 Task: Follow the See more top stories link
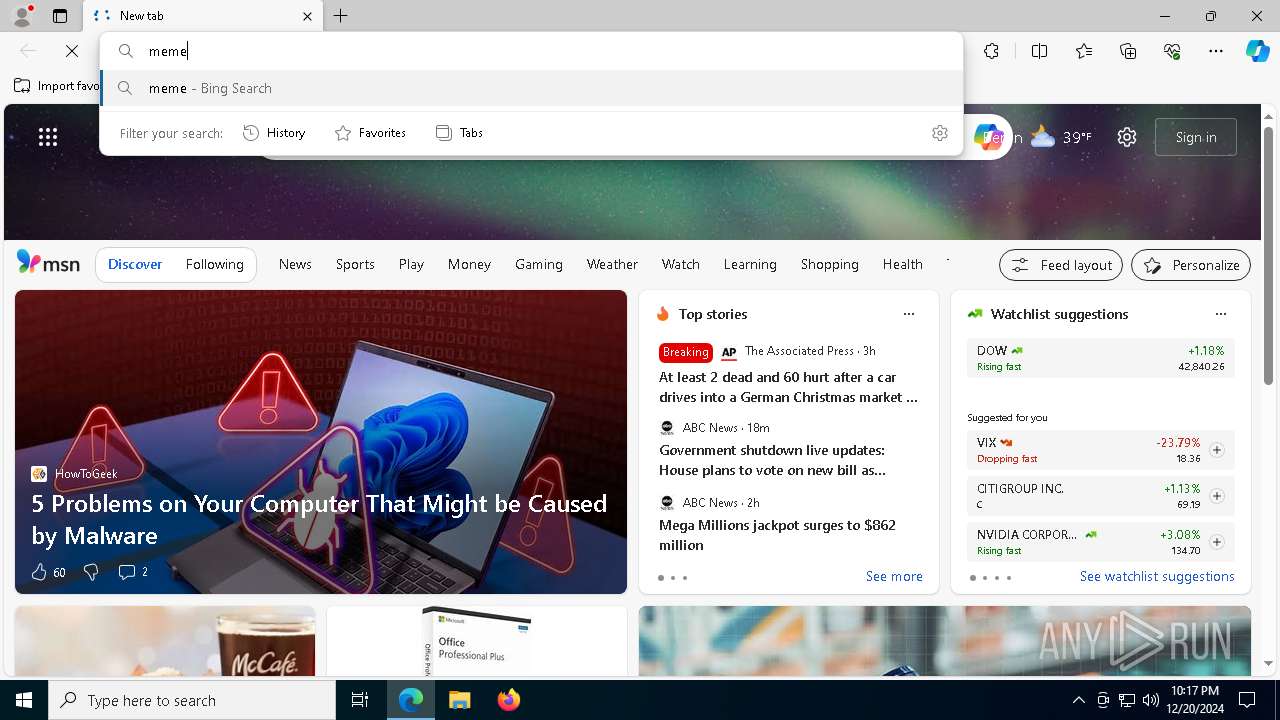[894, 576]
